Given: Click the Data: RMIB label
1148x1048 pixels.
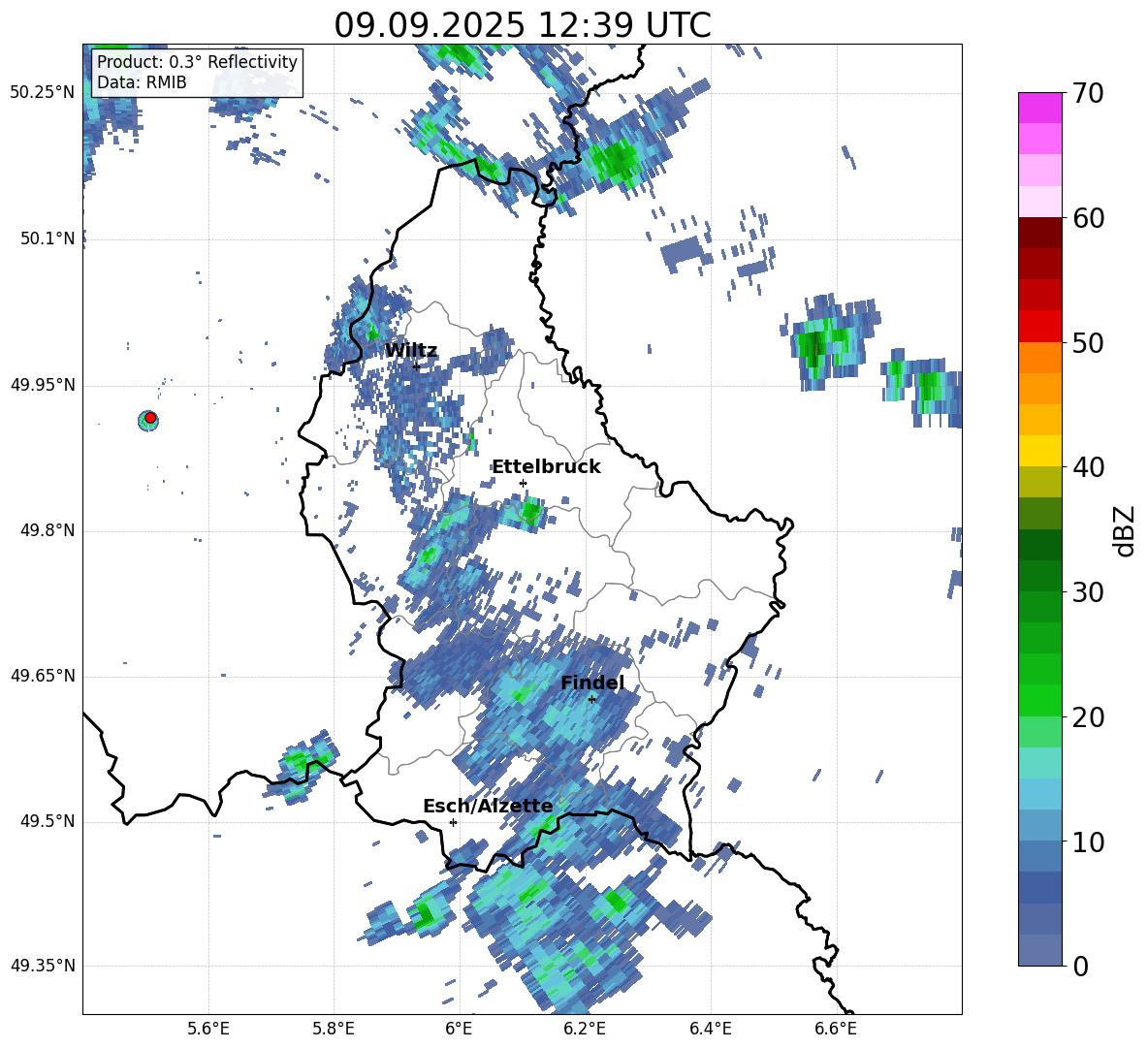Looking at the screenshot, I should 142,82.
